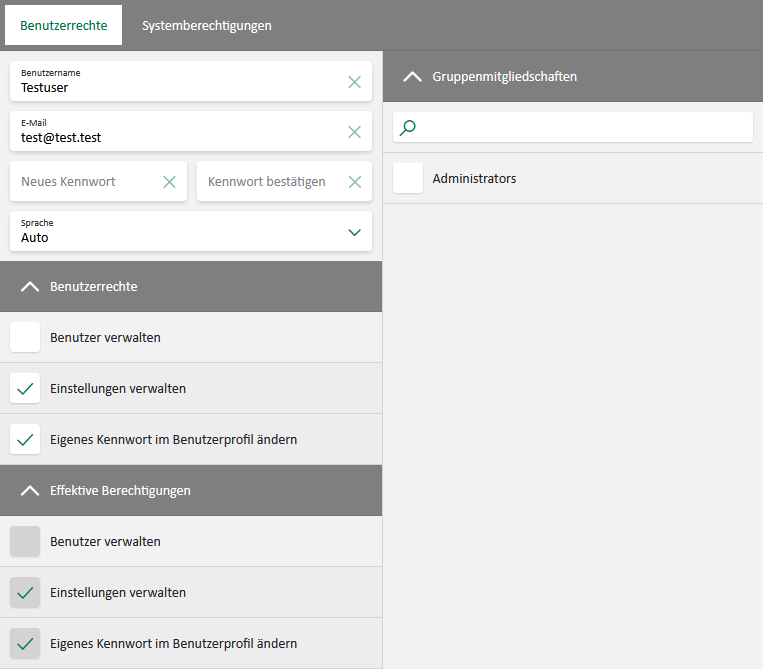Image resolution: width=763 pixels, height=669 pixels.
Task: Check the Administrators group membership box
Action: (408, 179)
